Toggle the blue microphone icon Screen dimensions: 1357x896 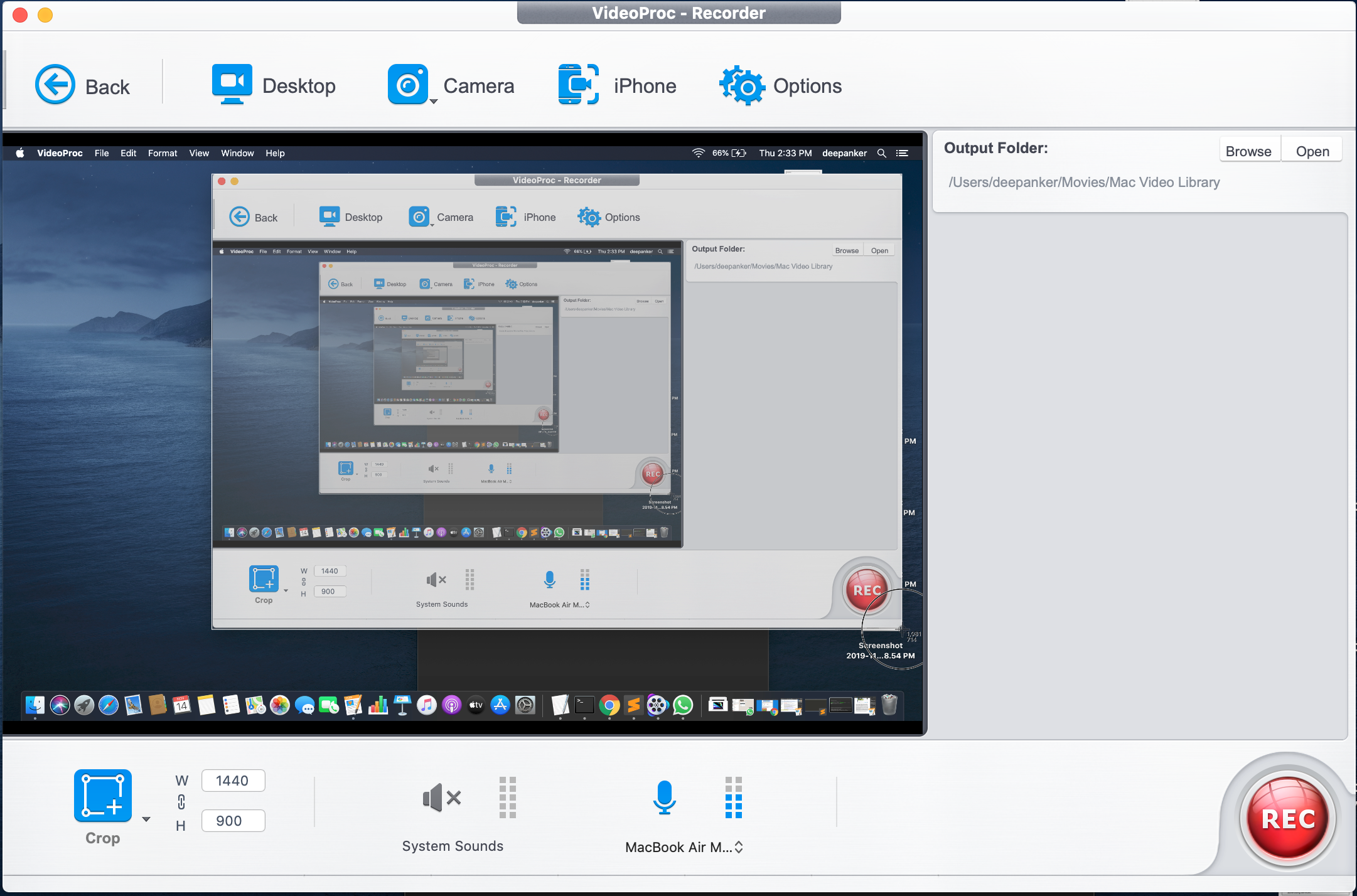664,797
